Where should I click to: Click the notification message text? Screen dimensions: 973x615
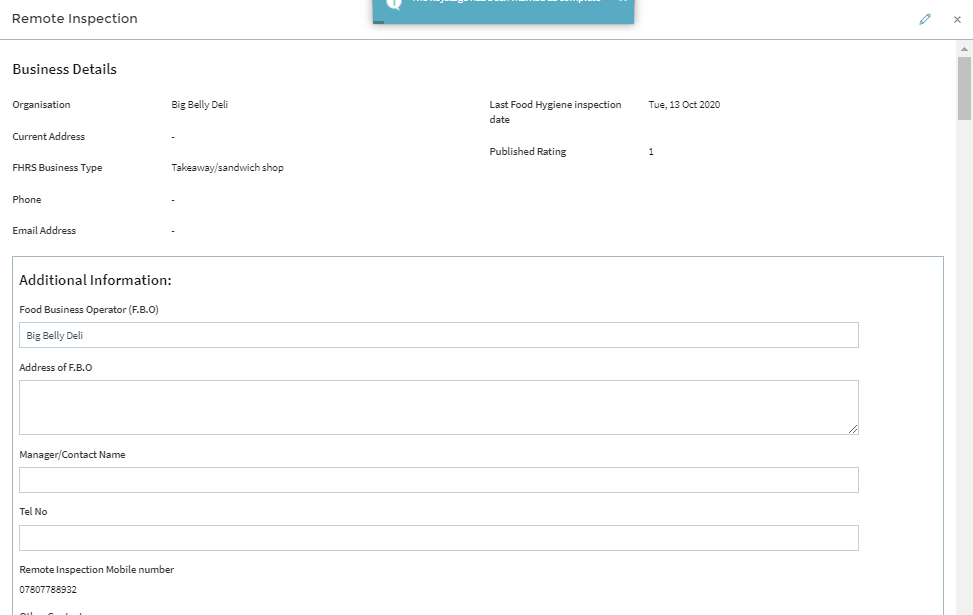pos(506,3)
